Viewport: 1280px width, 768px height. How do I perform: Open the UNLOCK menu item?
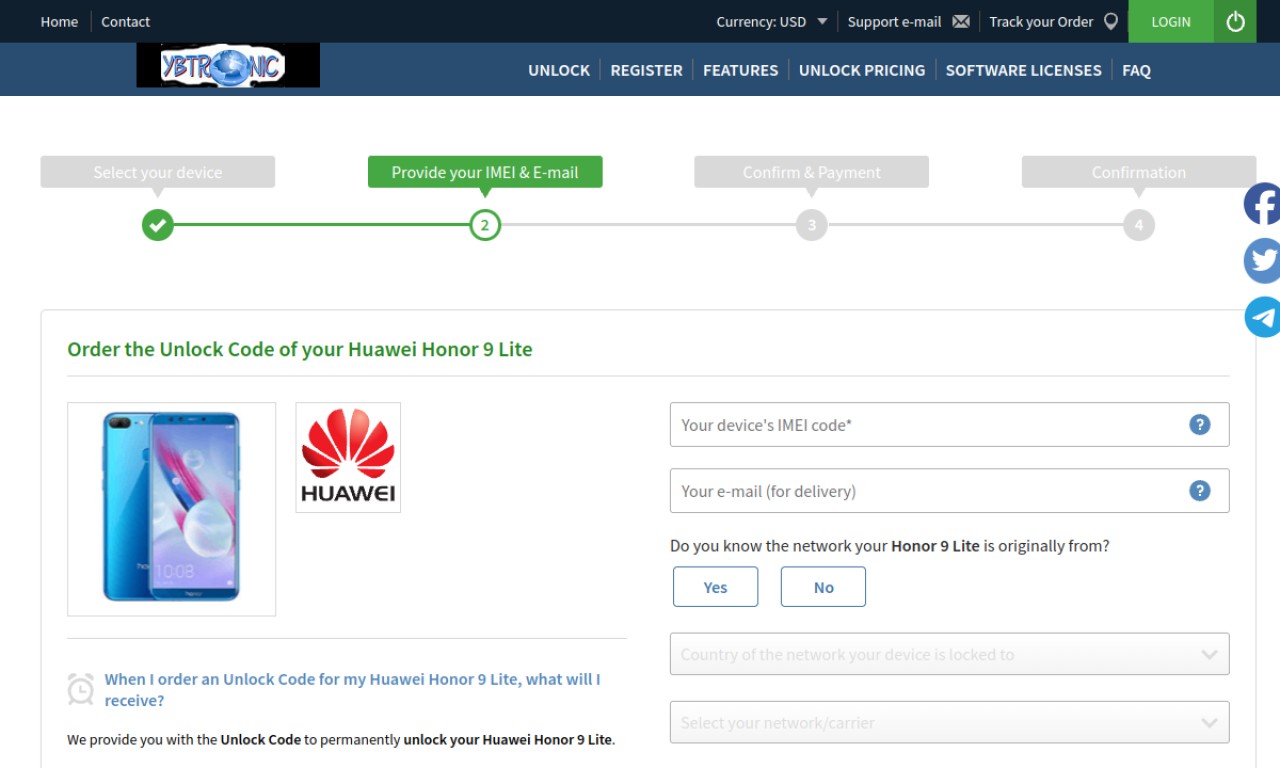pos(559,70)
